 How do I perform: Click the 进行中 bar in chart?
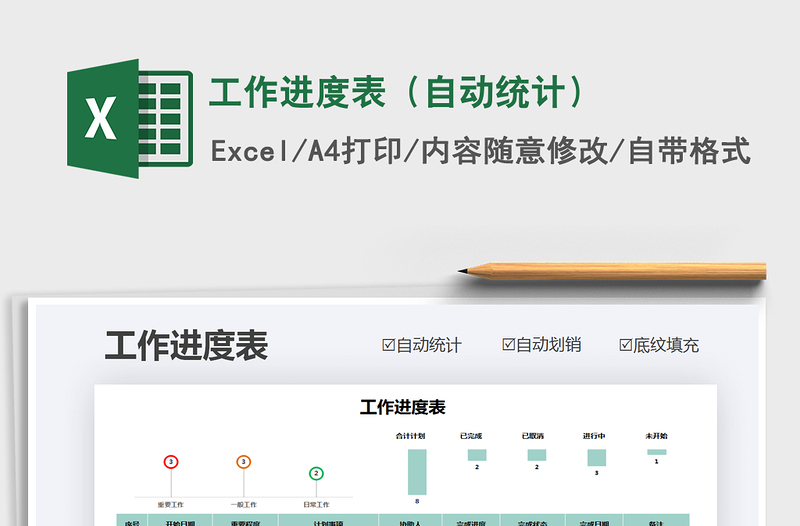(x=596, y=458)
